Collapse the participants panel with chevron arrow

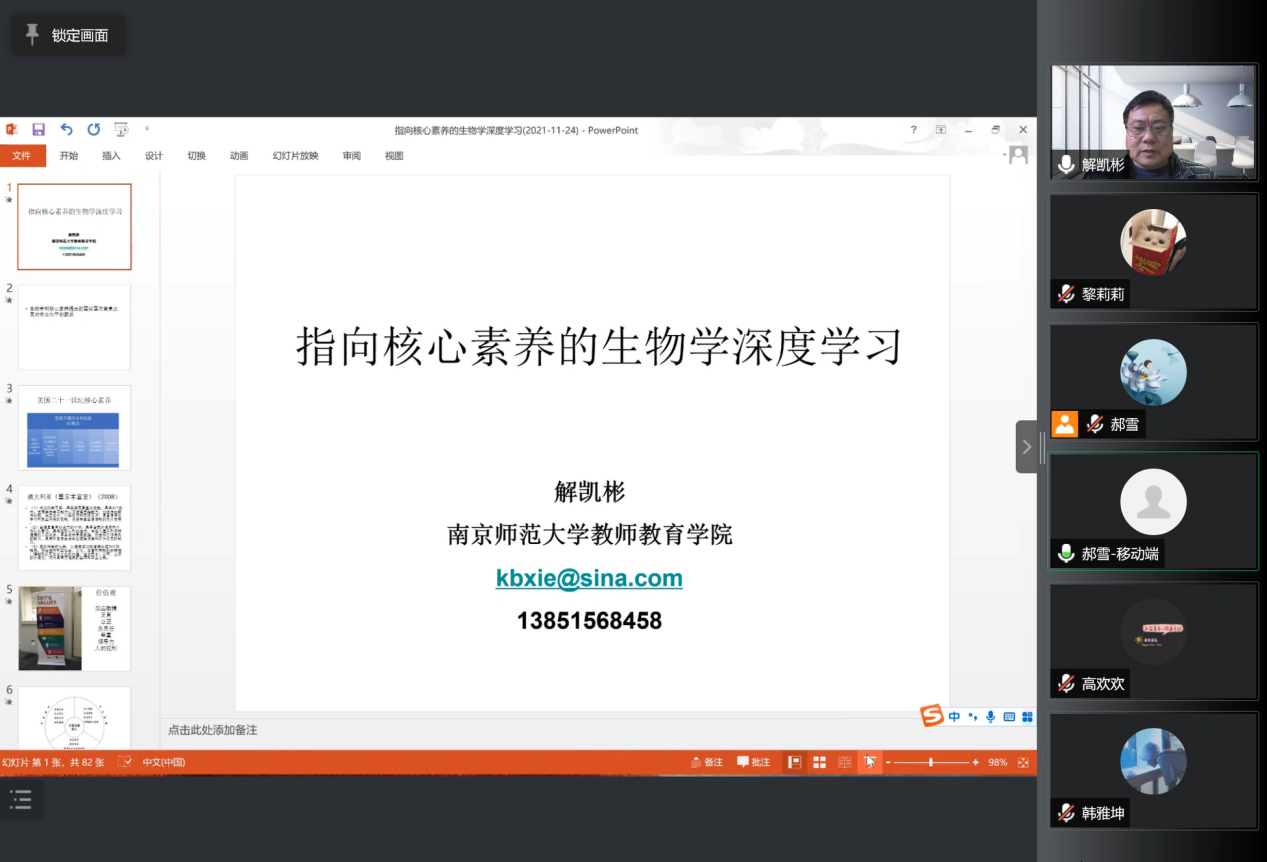pos(1026,447)
